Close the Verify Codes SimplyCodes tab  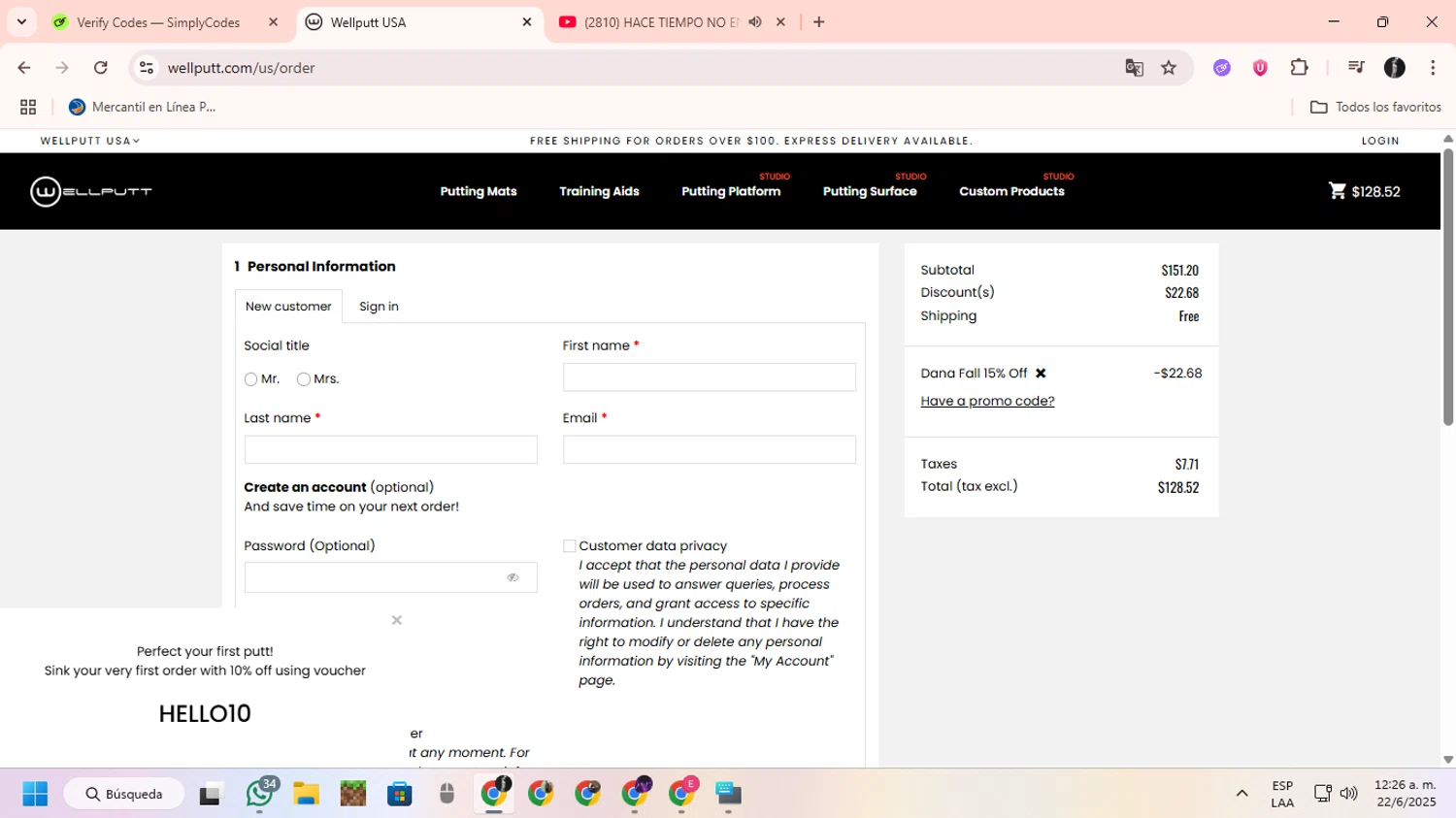tap(274, 22)
